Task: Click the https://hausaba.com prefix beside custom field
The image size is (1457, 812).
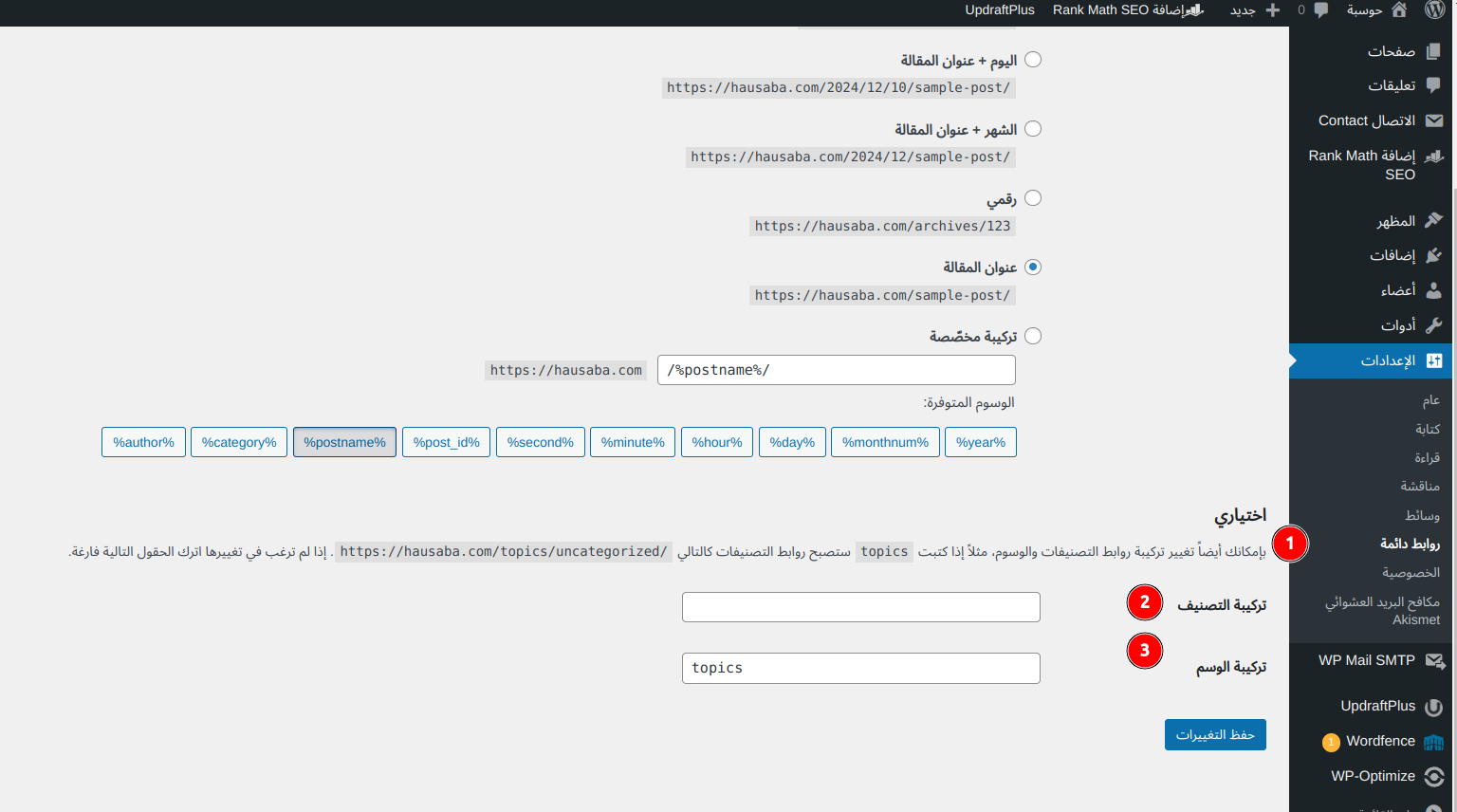Action: 566,371
